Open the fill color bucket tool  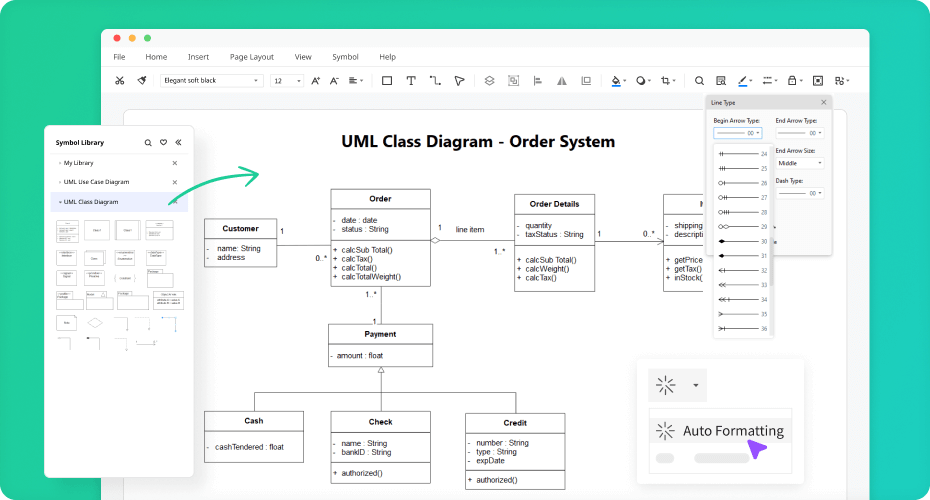[616, 81]
